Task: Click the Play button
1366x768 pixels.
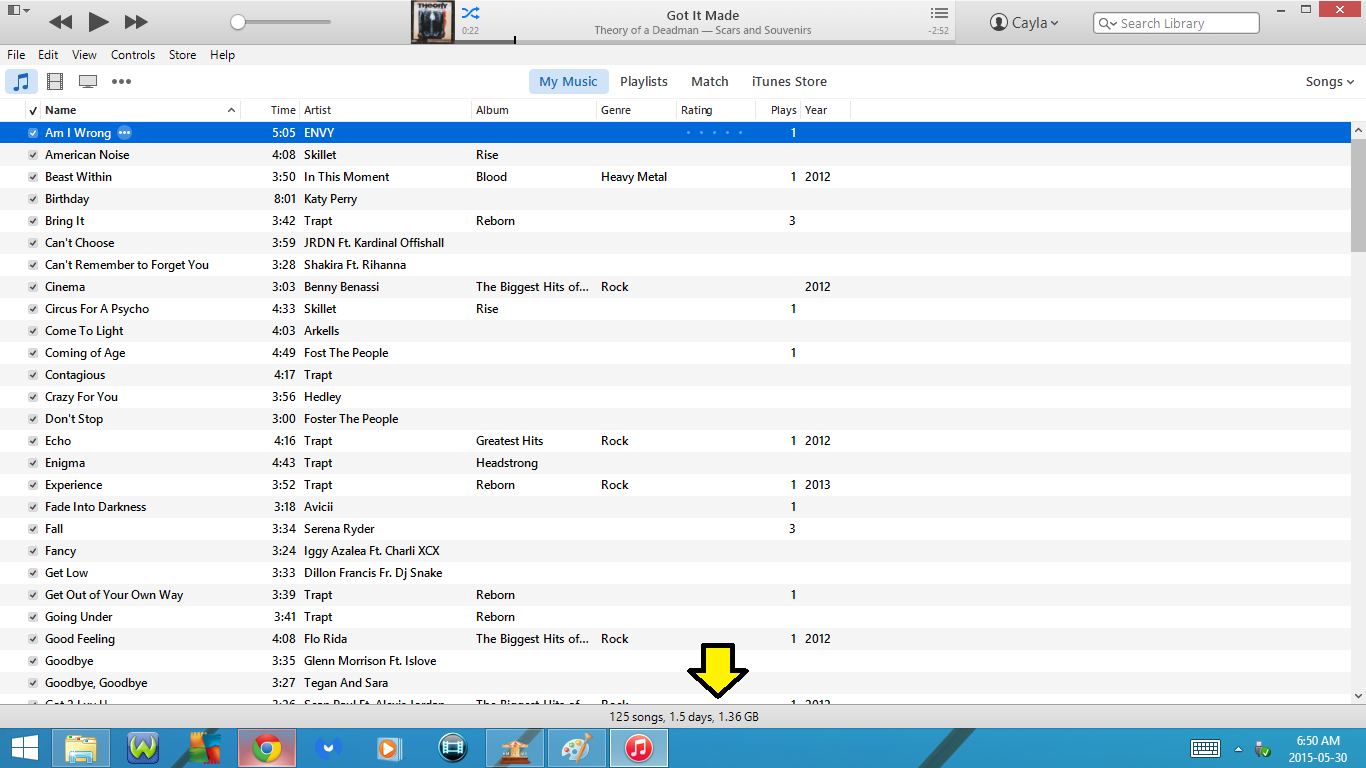Action: (98, 22)
